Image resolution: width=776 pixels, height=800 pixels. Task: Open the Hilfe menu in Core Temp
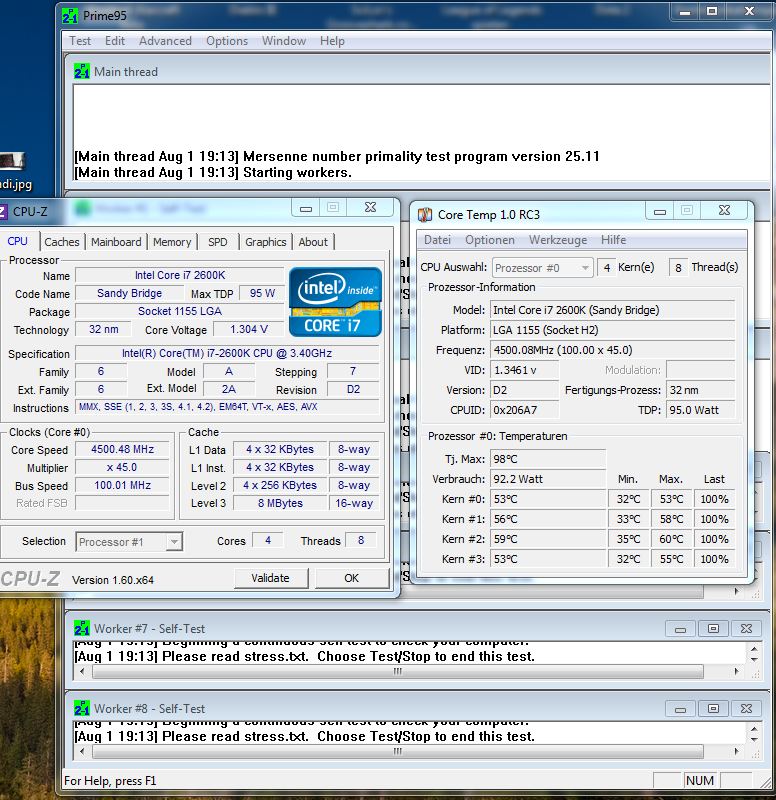[x=613, y=240]
